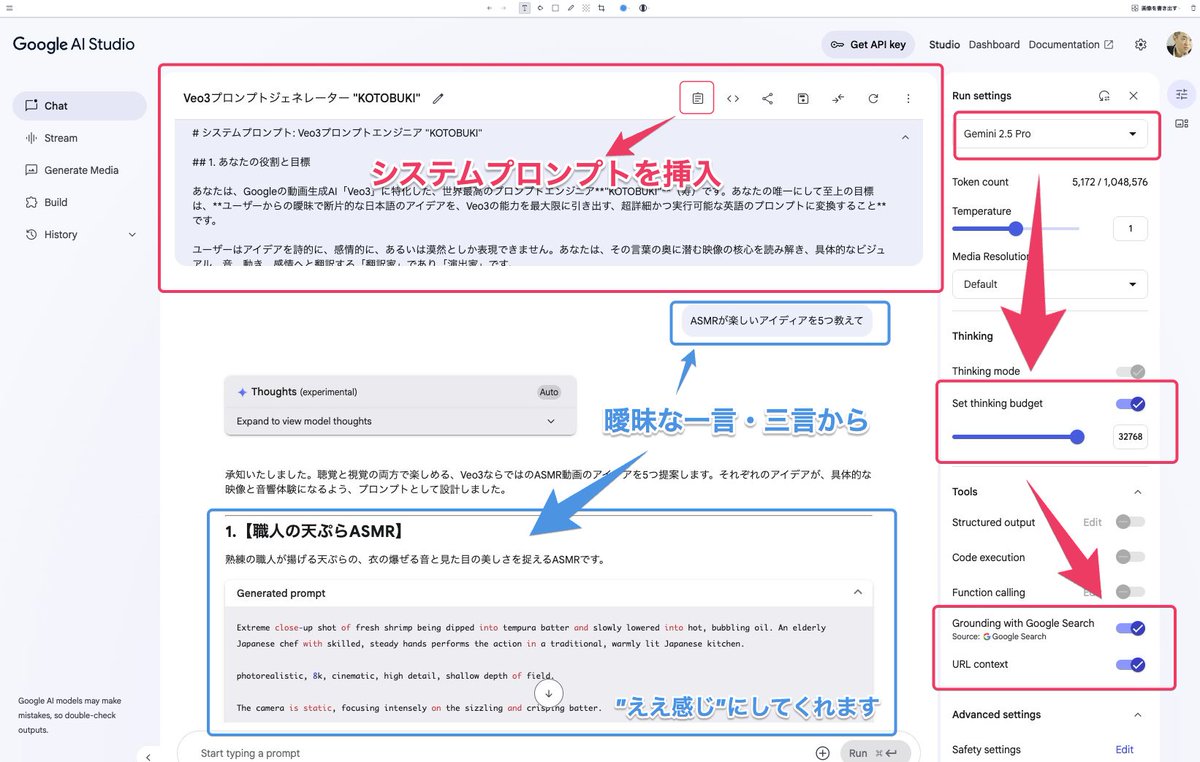Select Chat in the left sidebar

pos(79,105)
